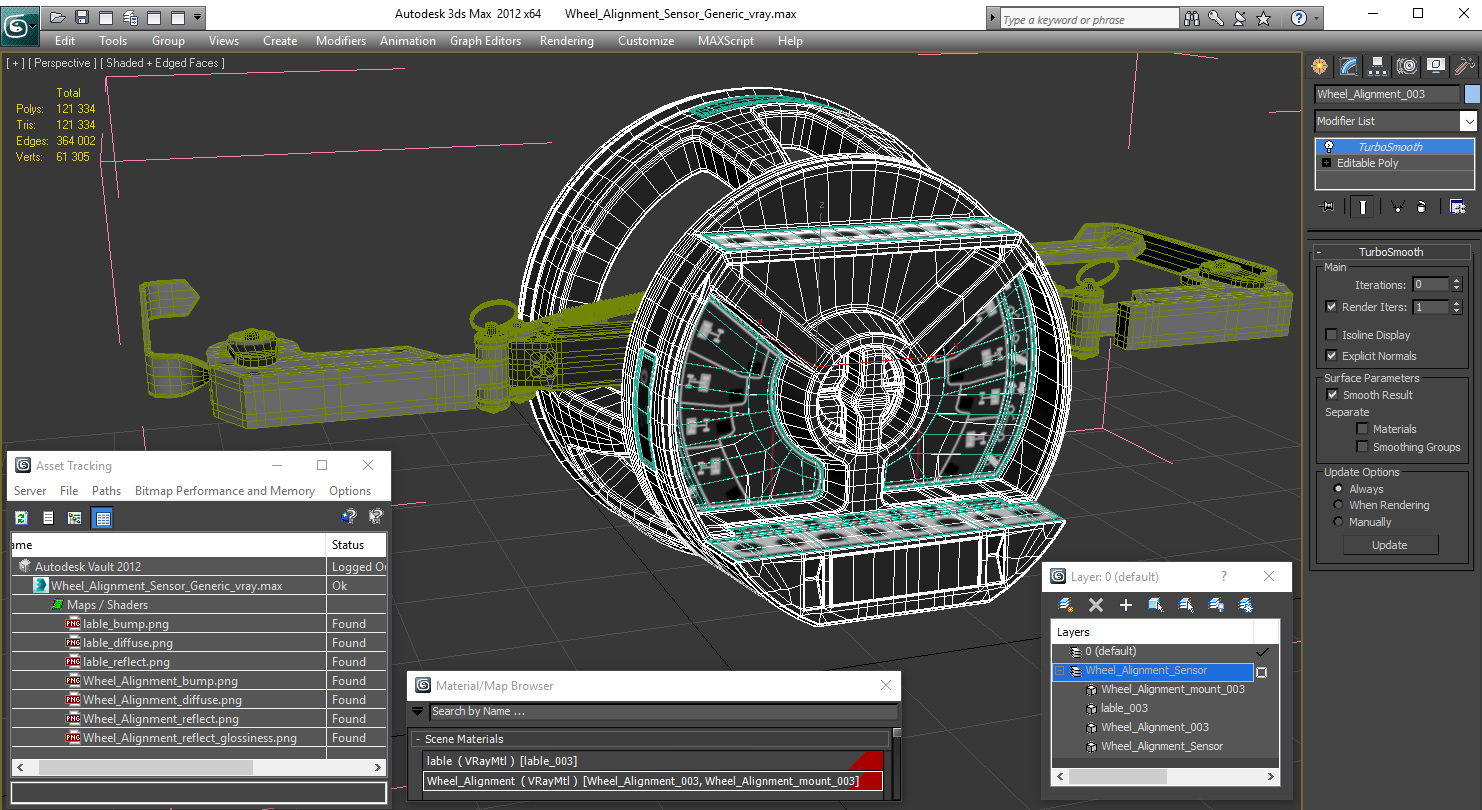1482x810 pixels.
Task: Expand Editable Poly sub-objects
Action: point(1326,163)
